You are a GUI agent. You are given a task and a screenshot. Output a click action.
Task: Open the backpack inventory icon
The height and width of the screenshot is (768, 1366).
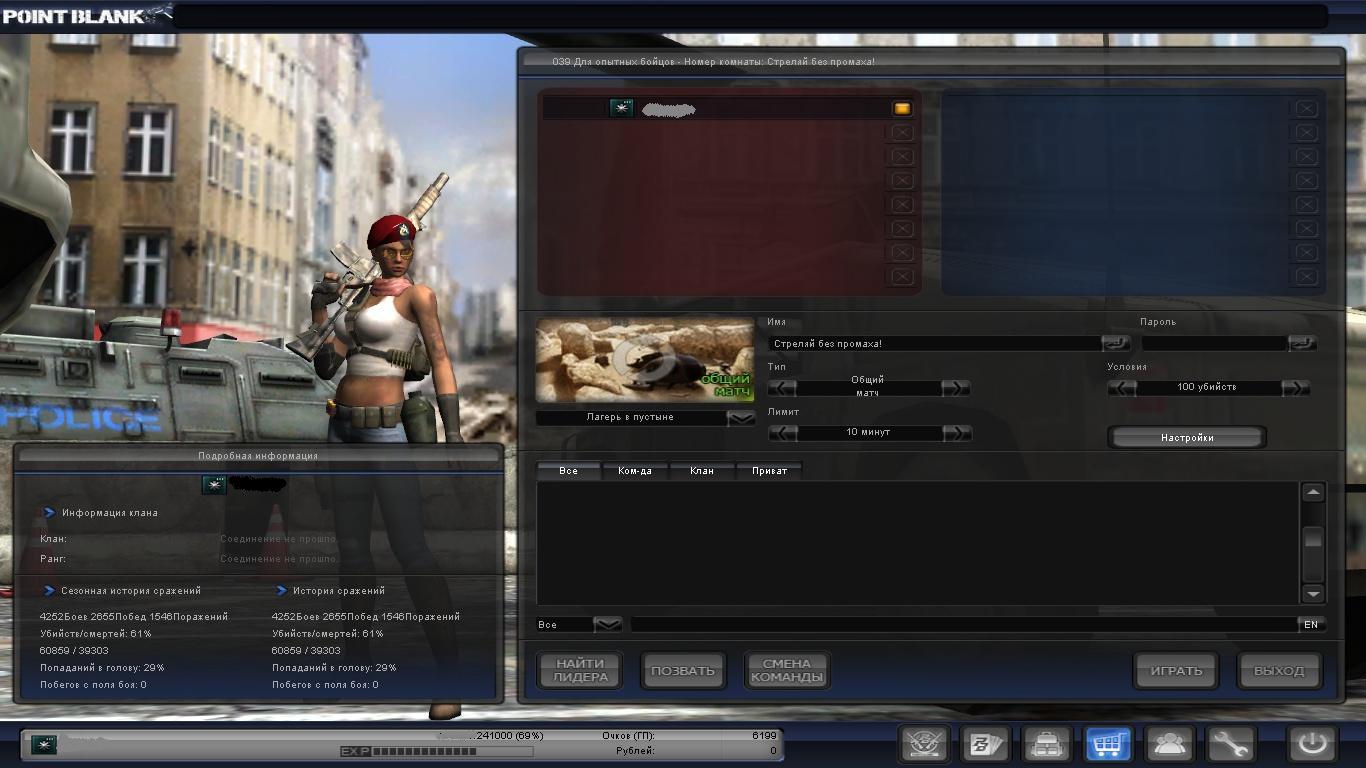pyautogui.click(x=1046, y=745)
